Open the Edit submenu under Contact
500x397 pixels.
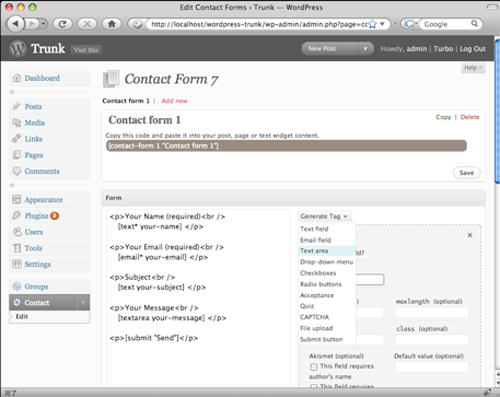tap(22, 316)
